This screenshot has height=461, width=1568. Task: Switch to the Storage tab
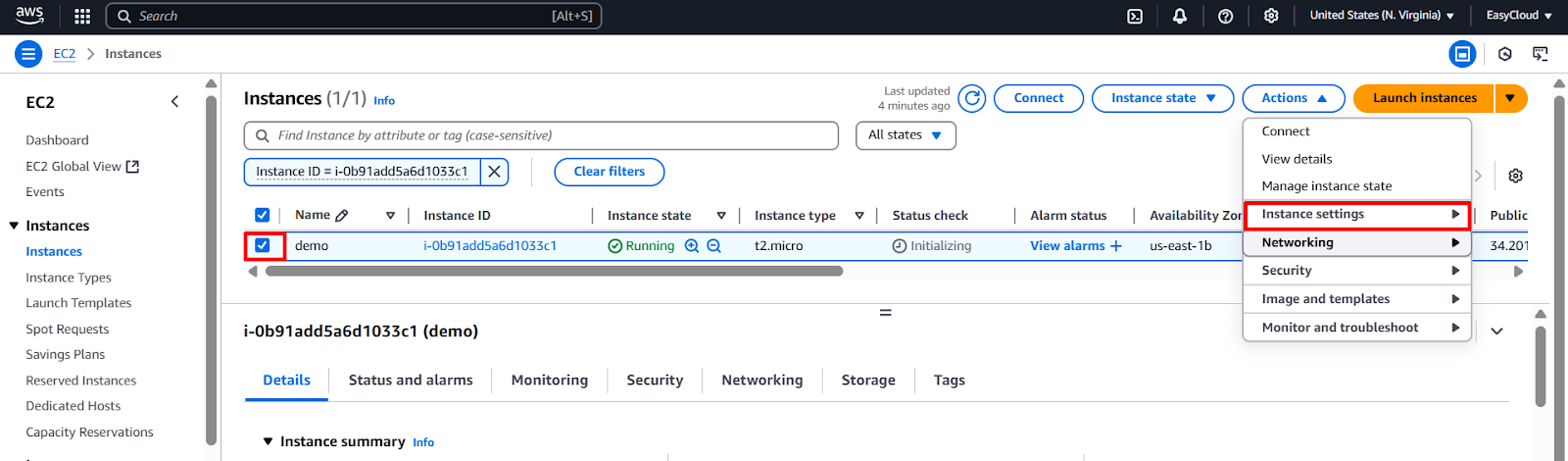[868, 381]
